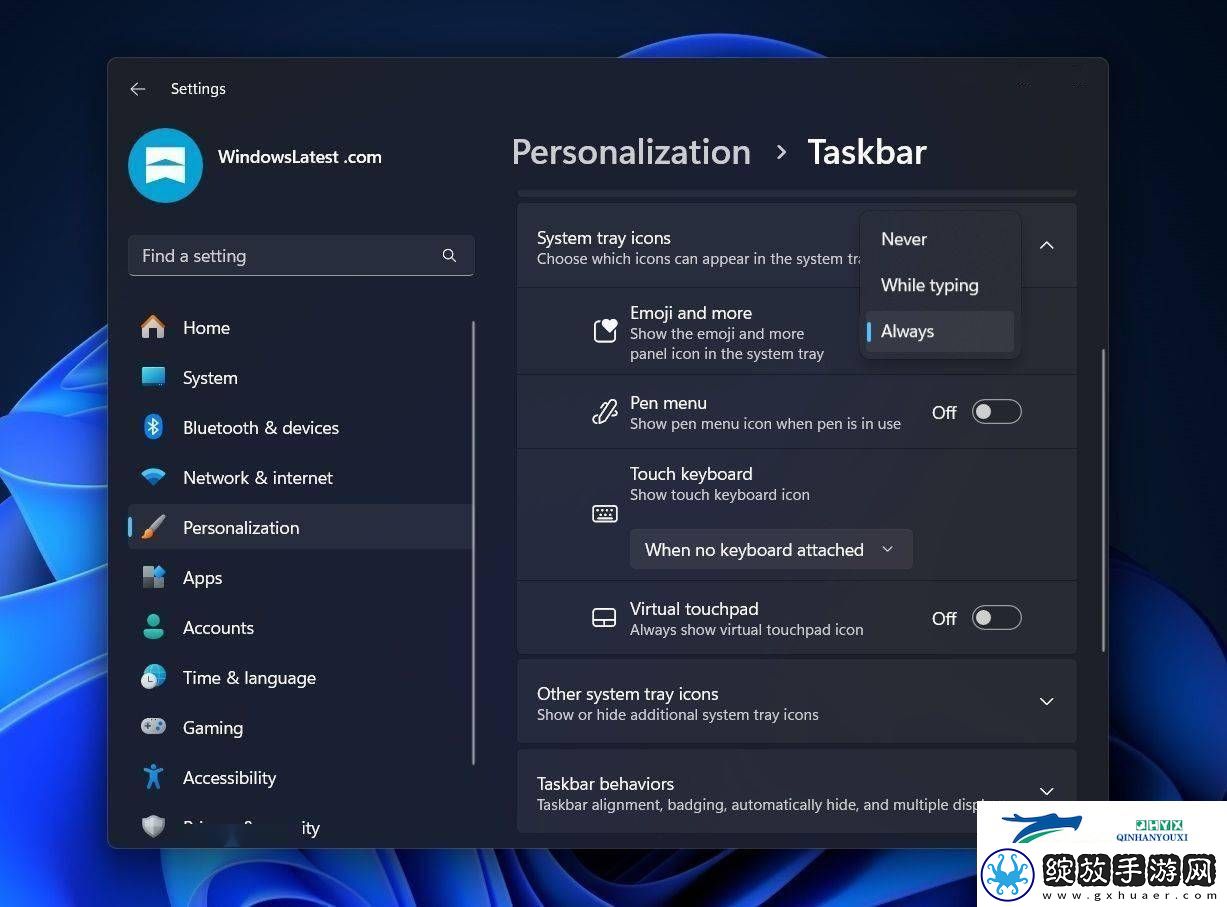Select While typing option
The width and height of the screenshot is (1227, 907).
point(940,285)
